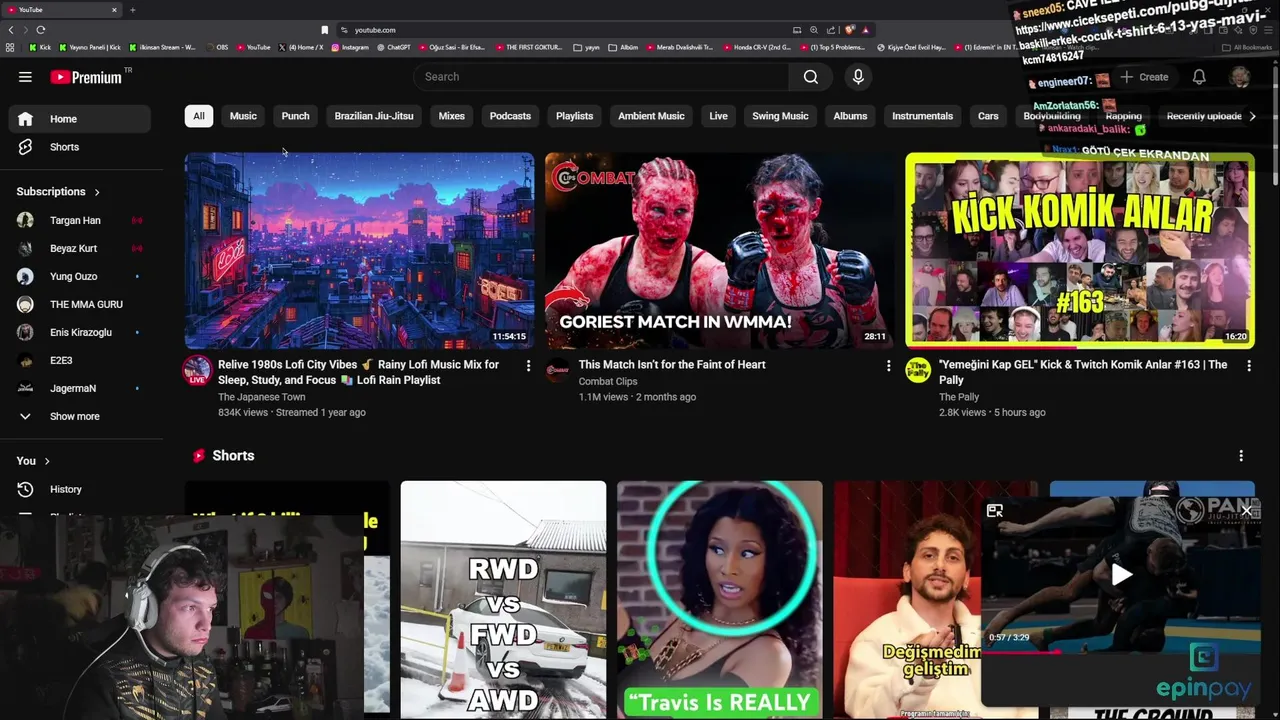Select the Instrumentals filter chip
The height and width of the screenshot is (720, 1280).
click(x=922, y=116)
